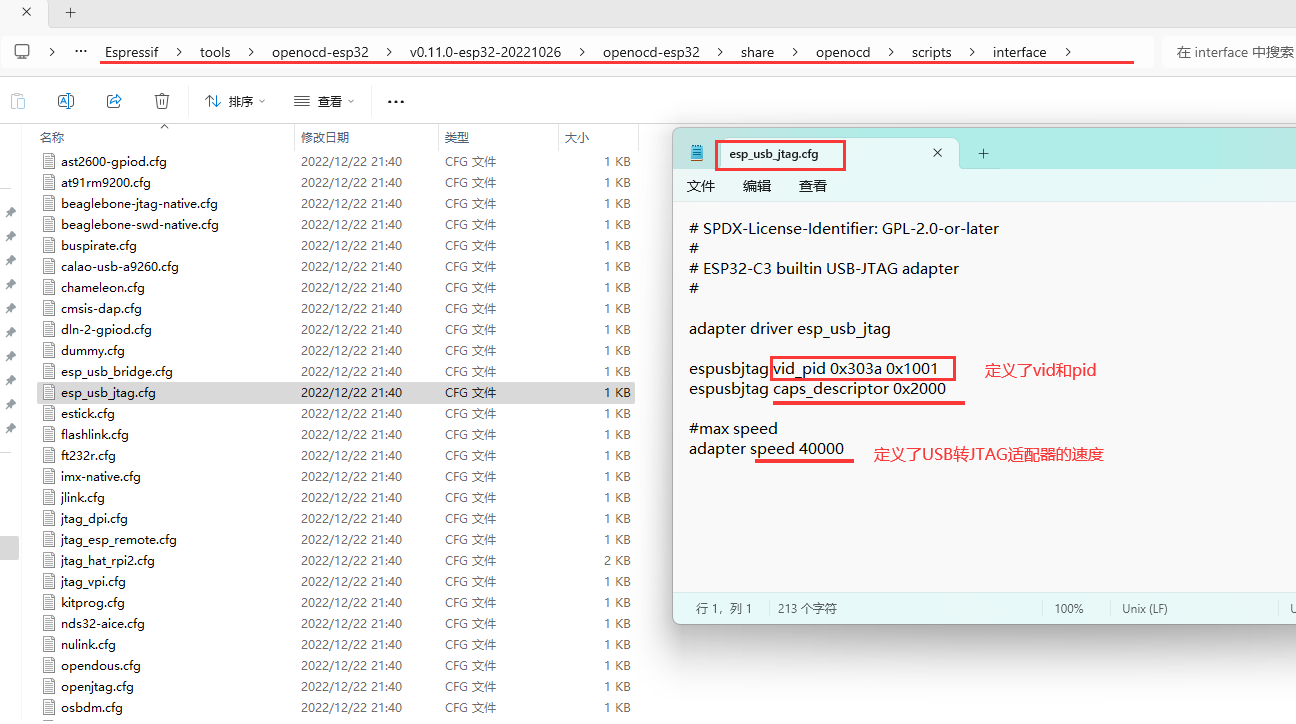This screenshot has width=1296, height=724.
Task: Click the file icon of jtag_dpi.cfg
Action: click(50, 518)
